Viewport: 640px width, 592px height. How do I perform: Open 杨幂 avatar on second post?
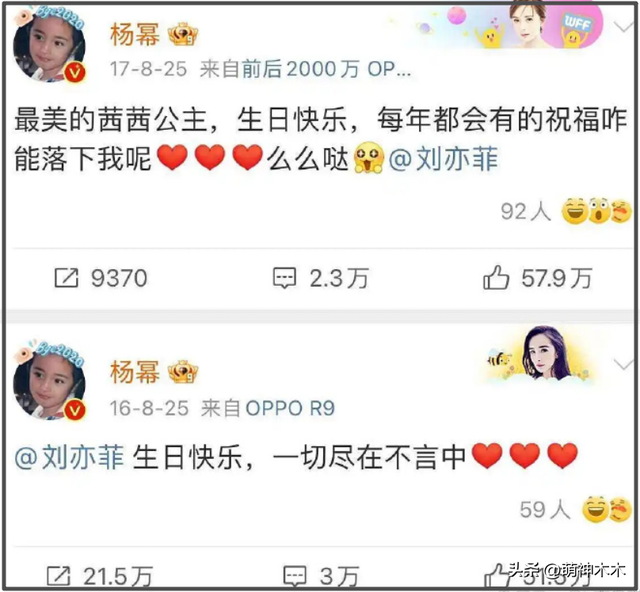(49, 382)
